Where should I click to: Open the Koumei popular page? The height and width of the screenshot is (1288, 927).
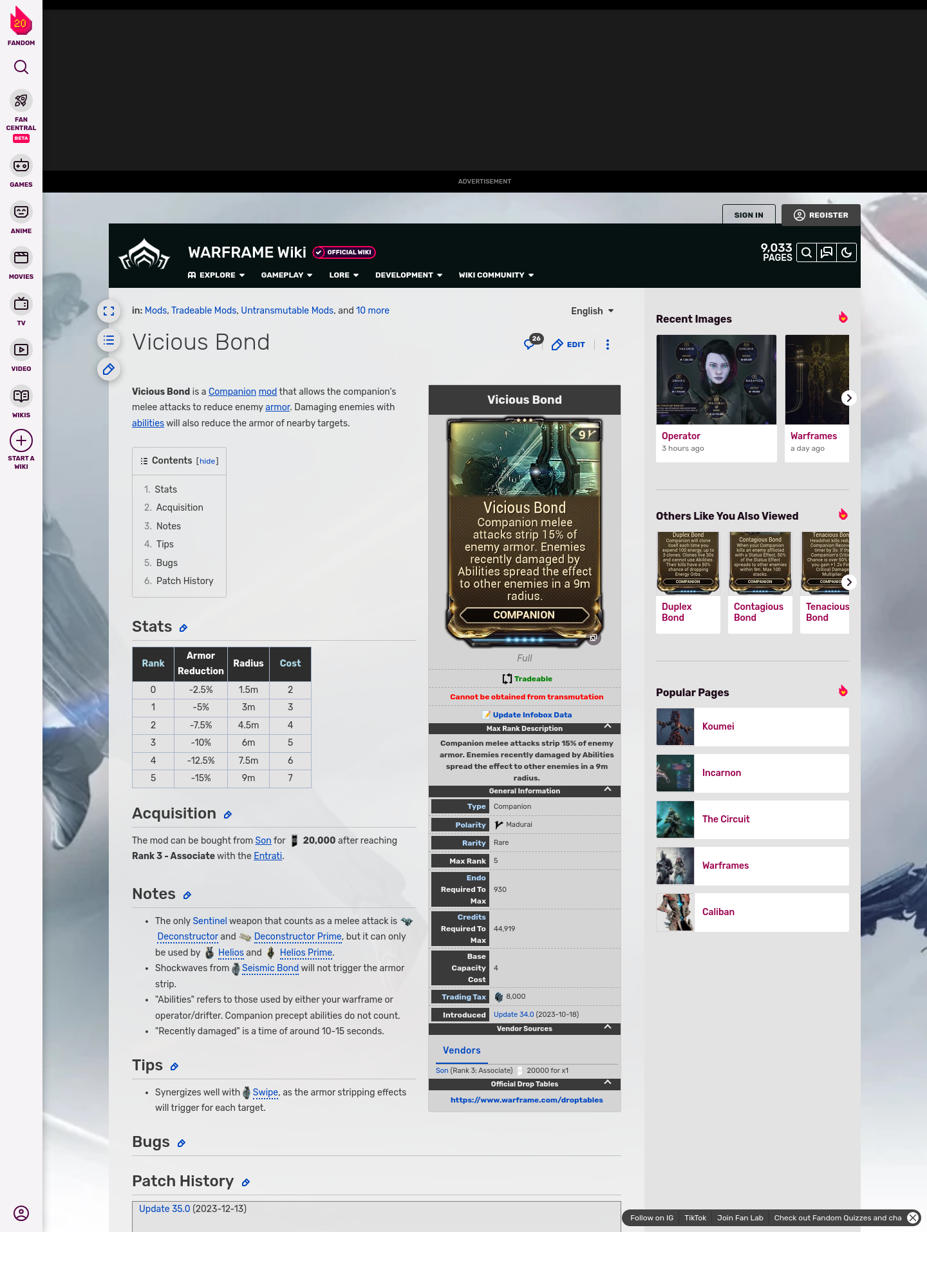point(753,727)
